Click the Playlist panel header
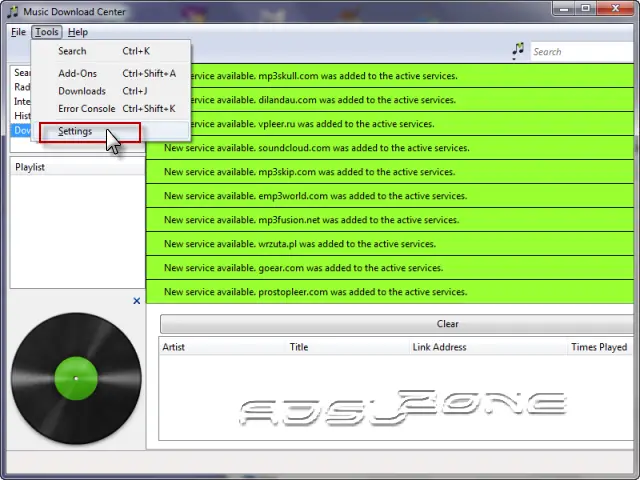The height and width of the screenshot is (480, 640). click(x=78, y=167)
